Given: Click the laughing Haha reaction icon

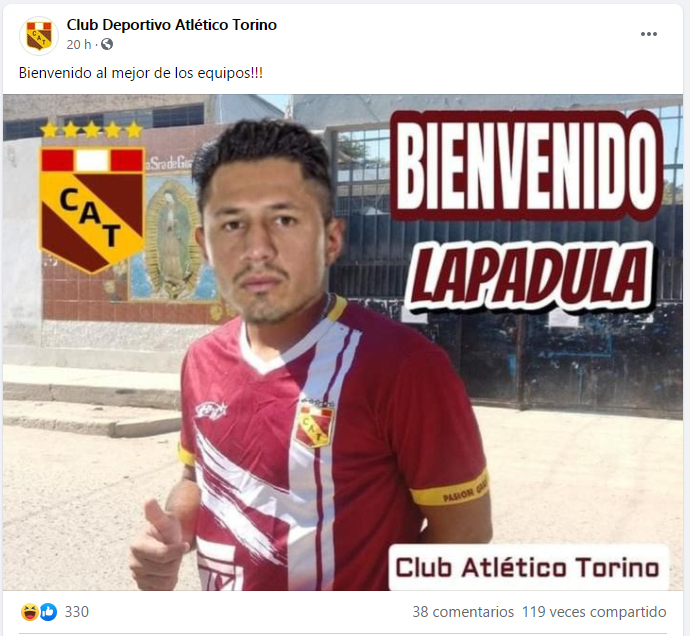Looking at the screenshot, I should 29,612.
